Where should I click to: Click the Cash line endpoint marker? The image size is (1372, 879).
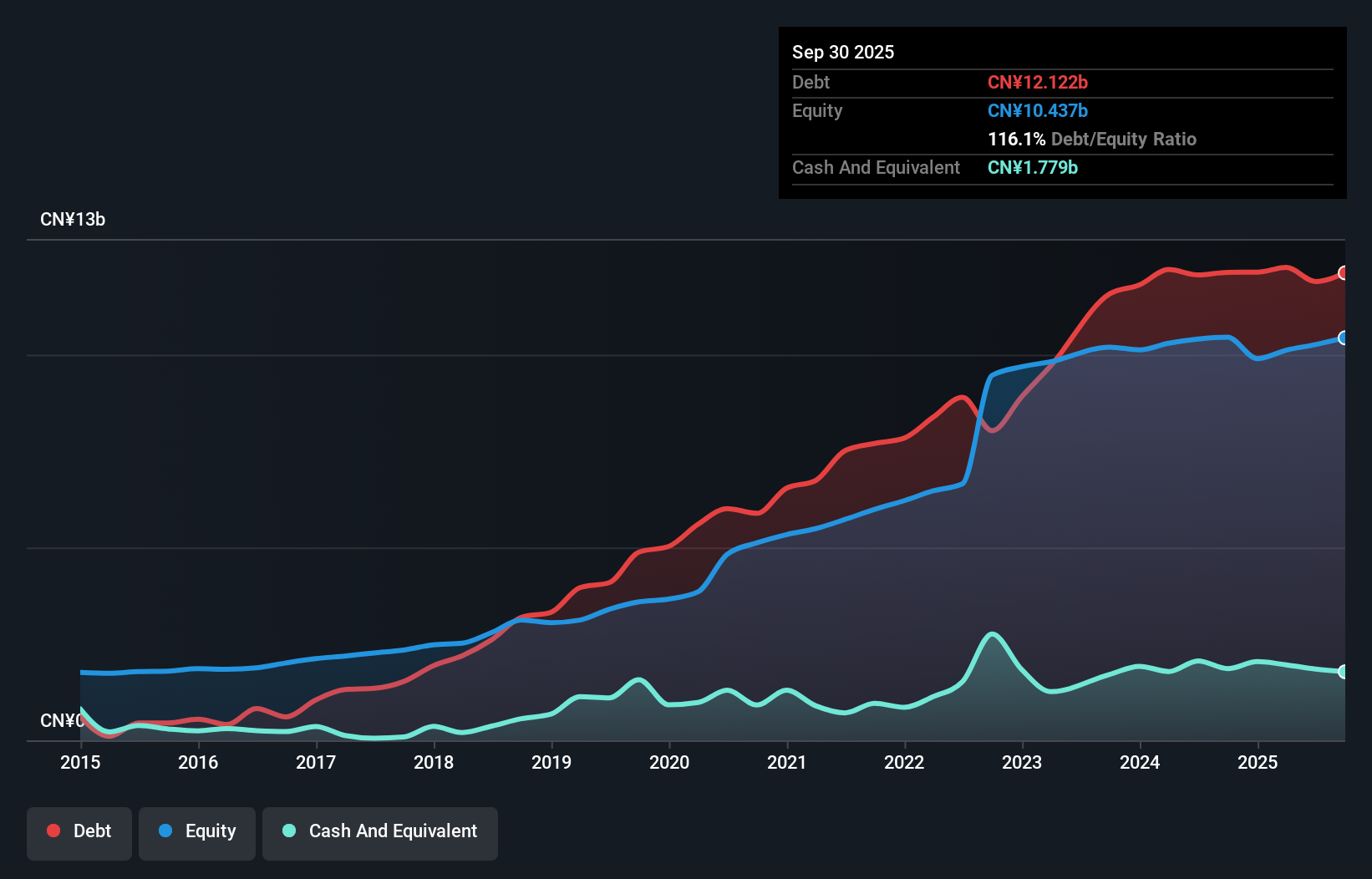[x=1343, y=671]
